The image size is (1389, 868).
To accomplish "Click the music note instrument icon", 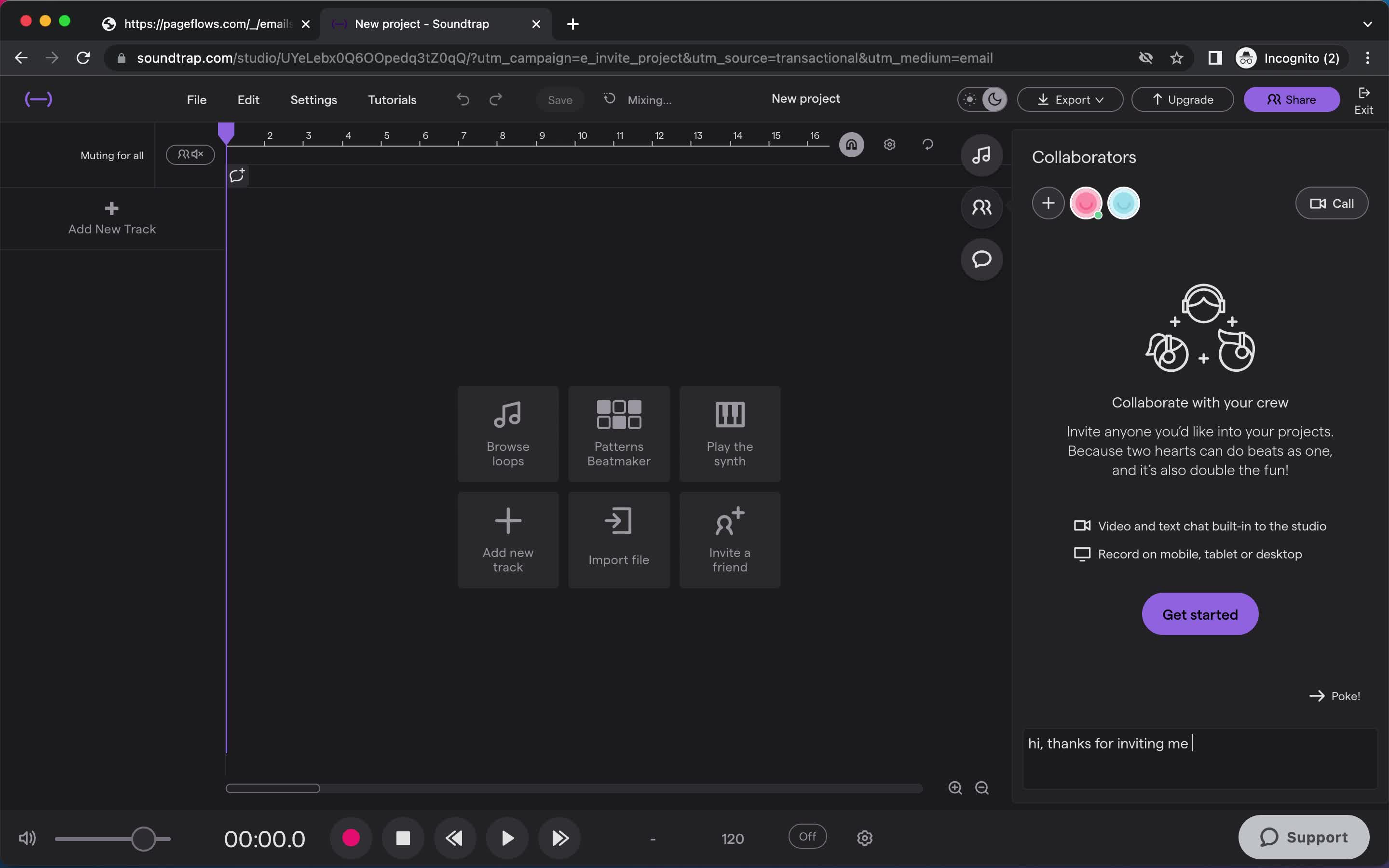I will 982,155.
